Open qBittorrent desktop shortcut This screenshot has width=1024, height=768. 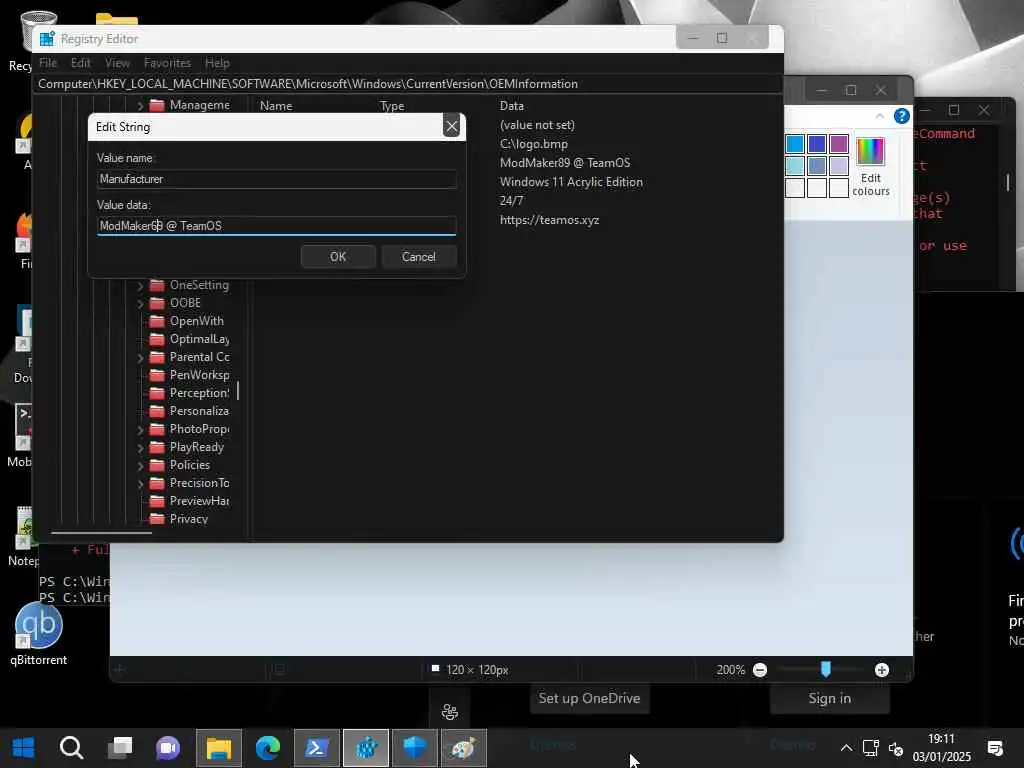point(39,633)
